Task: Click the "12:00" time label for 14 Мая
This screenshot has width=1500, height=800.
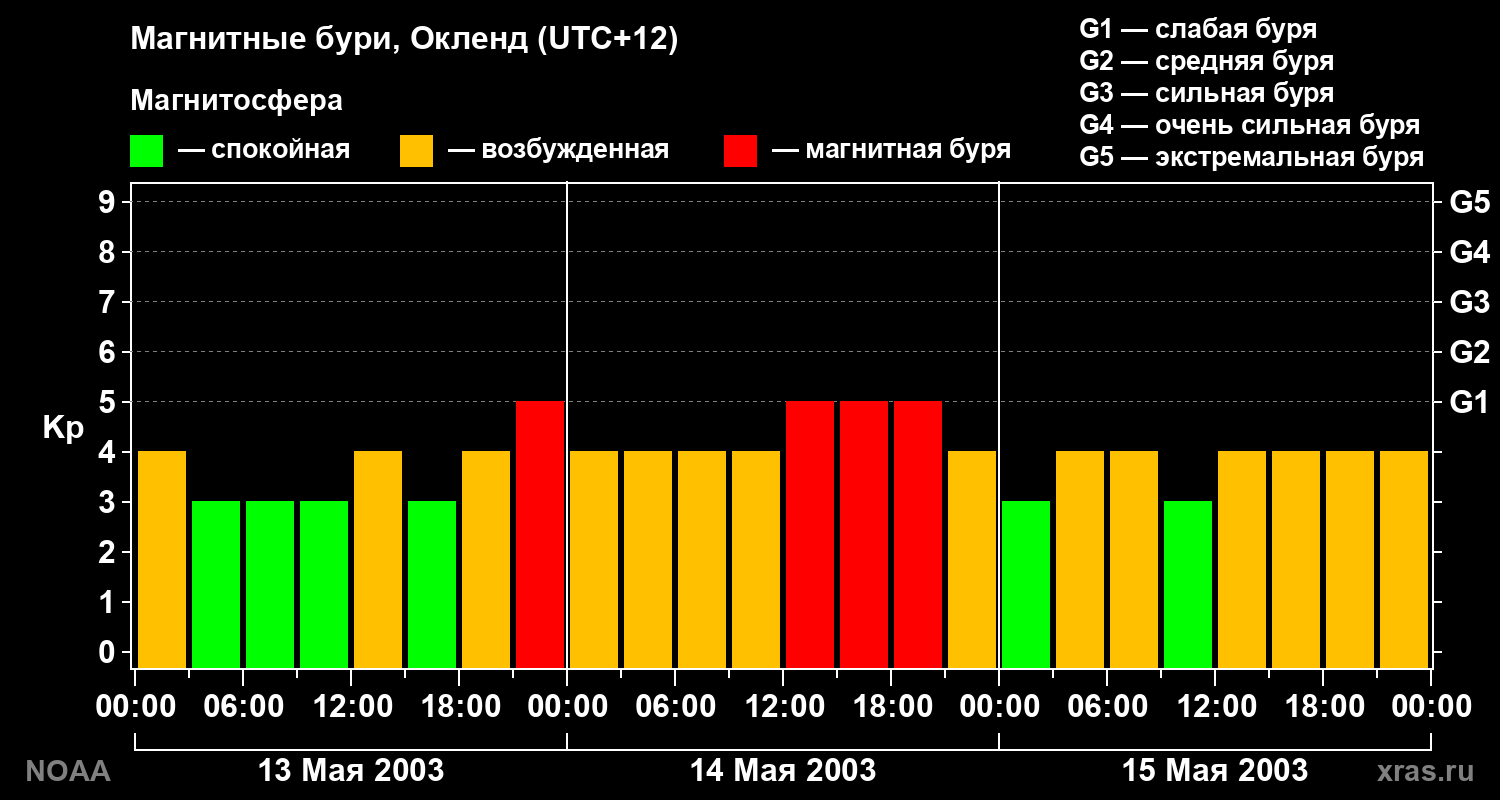Action: coord(783,707)
